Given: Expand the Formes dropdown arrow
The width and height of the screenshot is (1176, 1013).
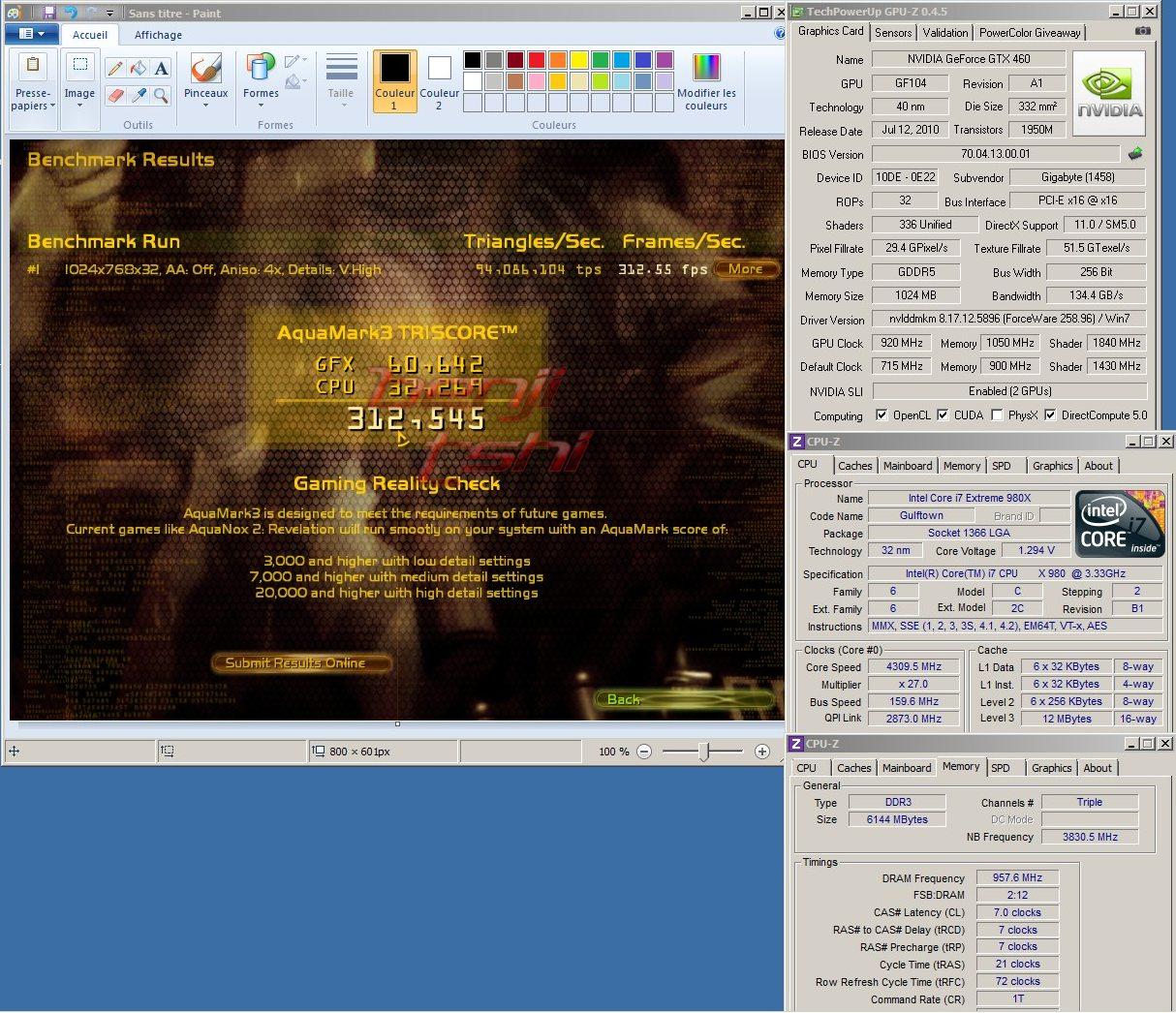Looking at the screenshot, I should [261, 105].
